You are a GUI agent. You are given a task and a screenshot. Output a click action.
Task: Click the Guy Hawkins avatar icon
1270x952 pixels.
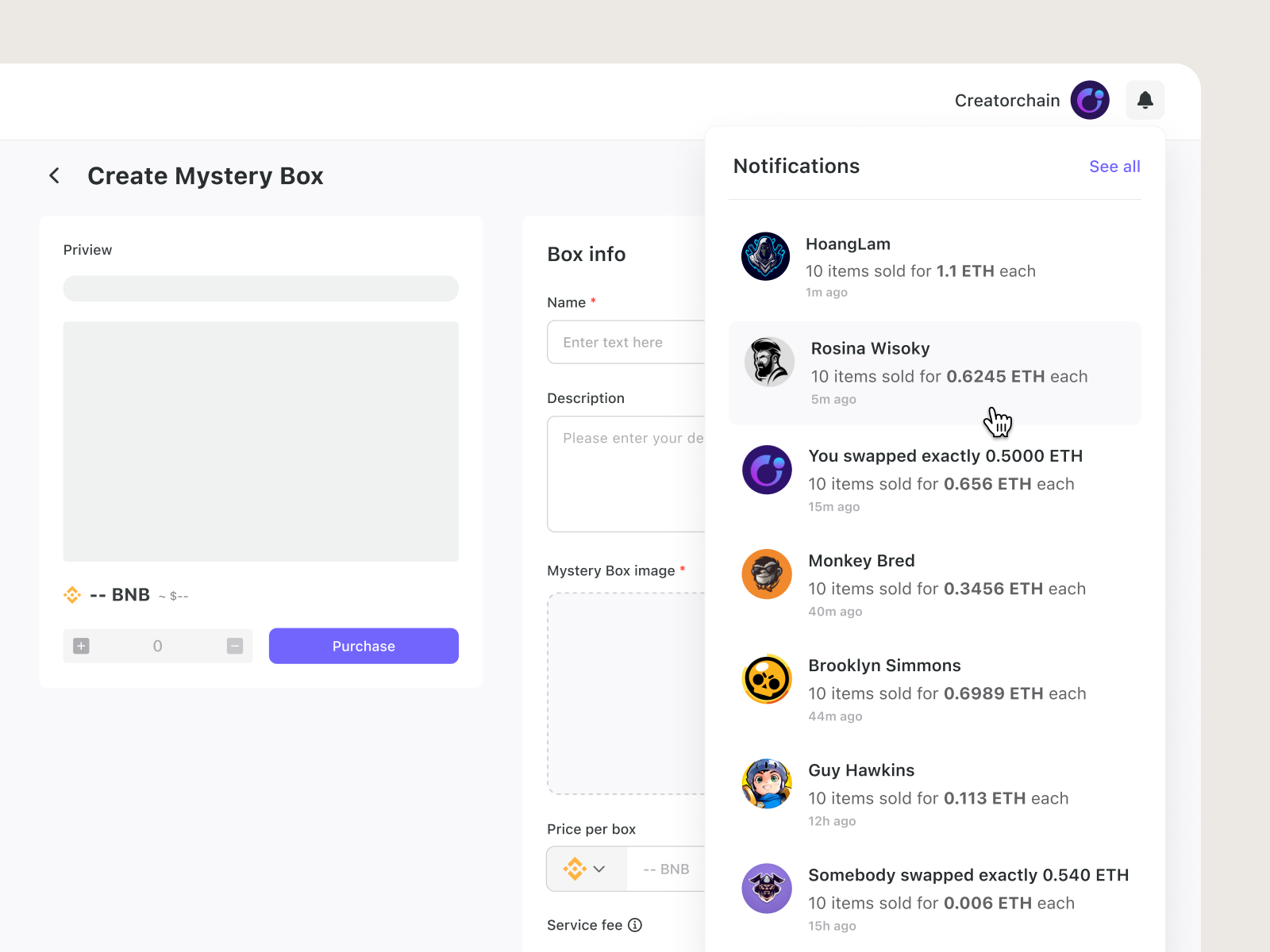pos(766,784)
